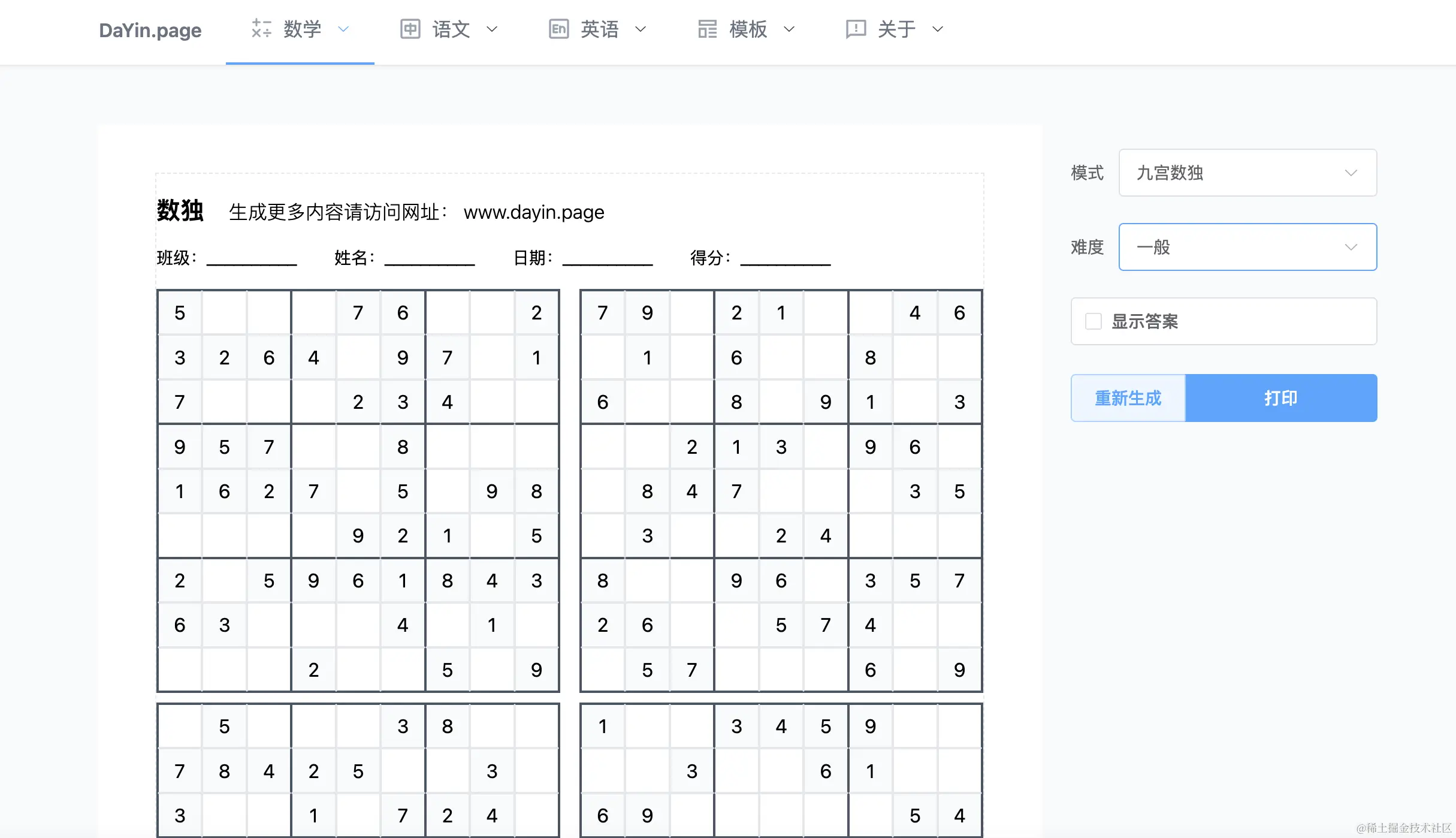
Task: Open the 难度 dropdown showing 一般
Action: coord(1246,247)
